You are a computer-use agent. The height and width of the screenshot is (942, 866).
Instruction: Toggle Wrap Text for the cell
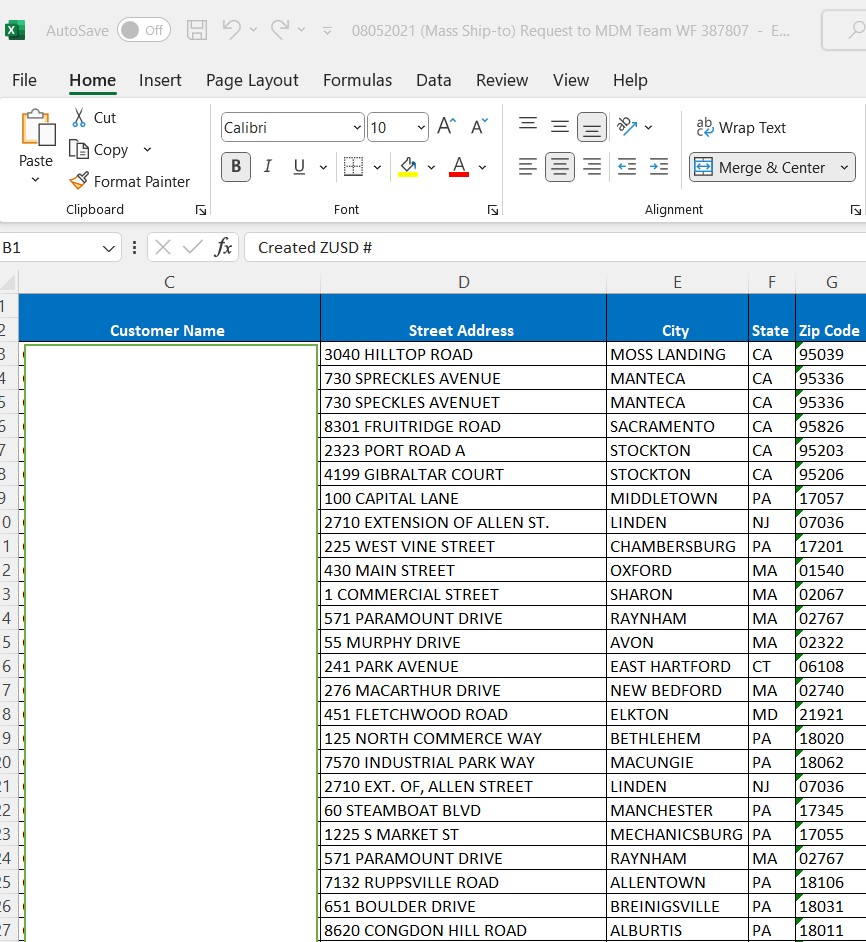[741, 127]
